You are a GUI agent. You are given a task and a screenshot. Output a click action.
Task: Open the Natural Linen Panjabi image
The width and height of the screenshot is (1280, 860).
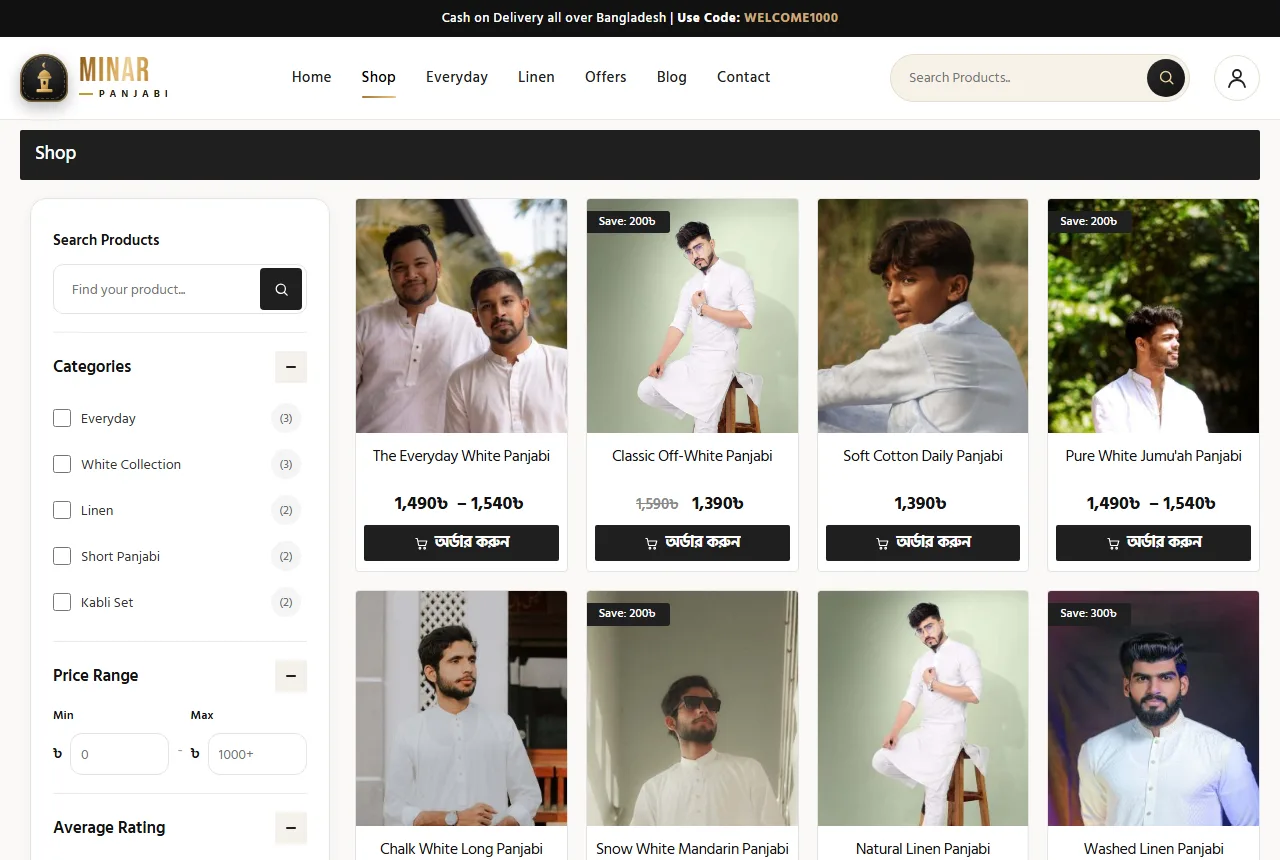coord(923,708)
